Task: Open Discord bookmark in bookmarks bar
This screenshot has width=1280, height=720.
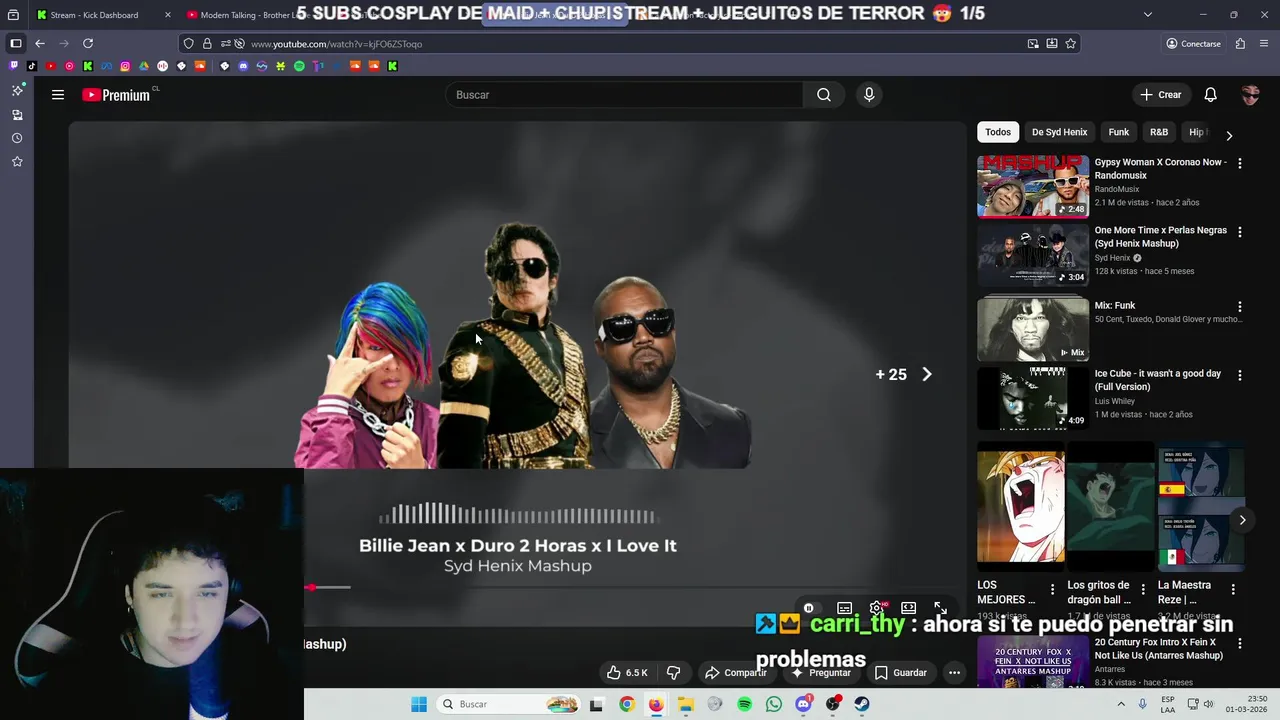Action: tap(243, 66)
